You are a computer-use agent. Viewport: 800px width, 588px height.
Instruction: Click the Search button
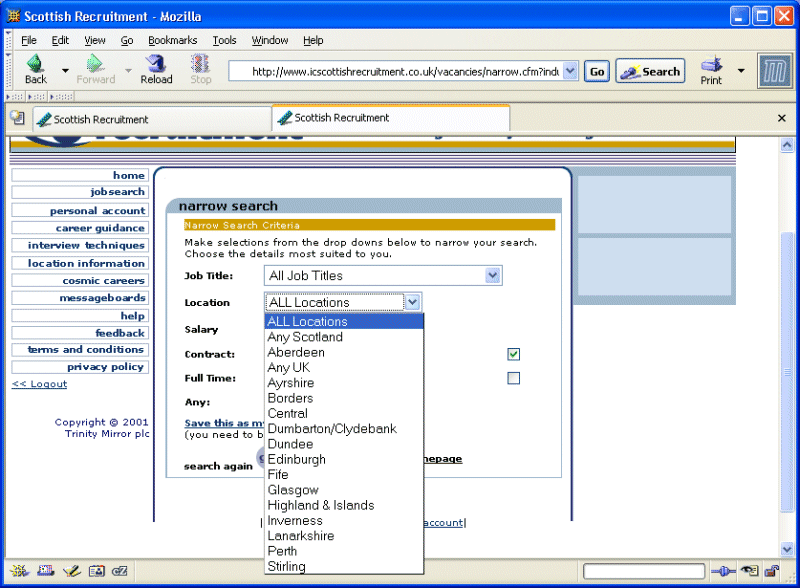coord(651,71)
